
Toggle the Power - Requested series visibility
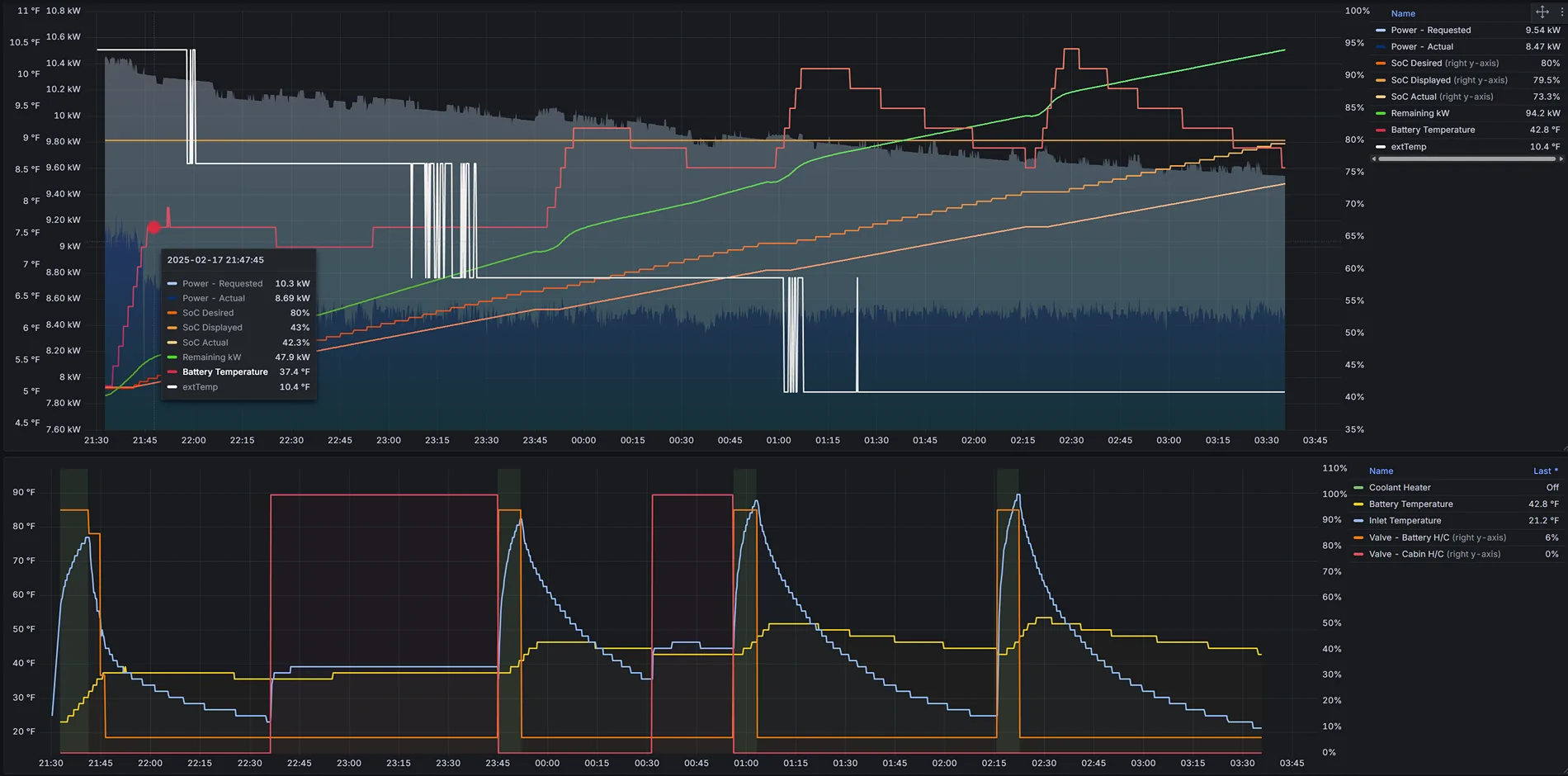tap(1430, 31)
